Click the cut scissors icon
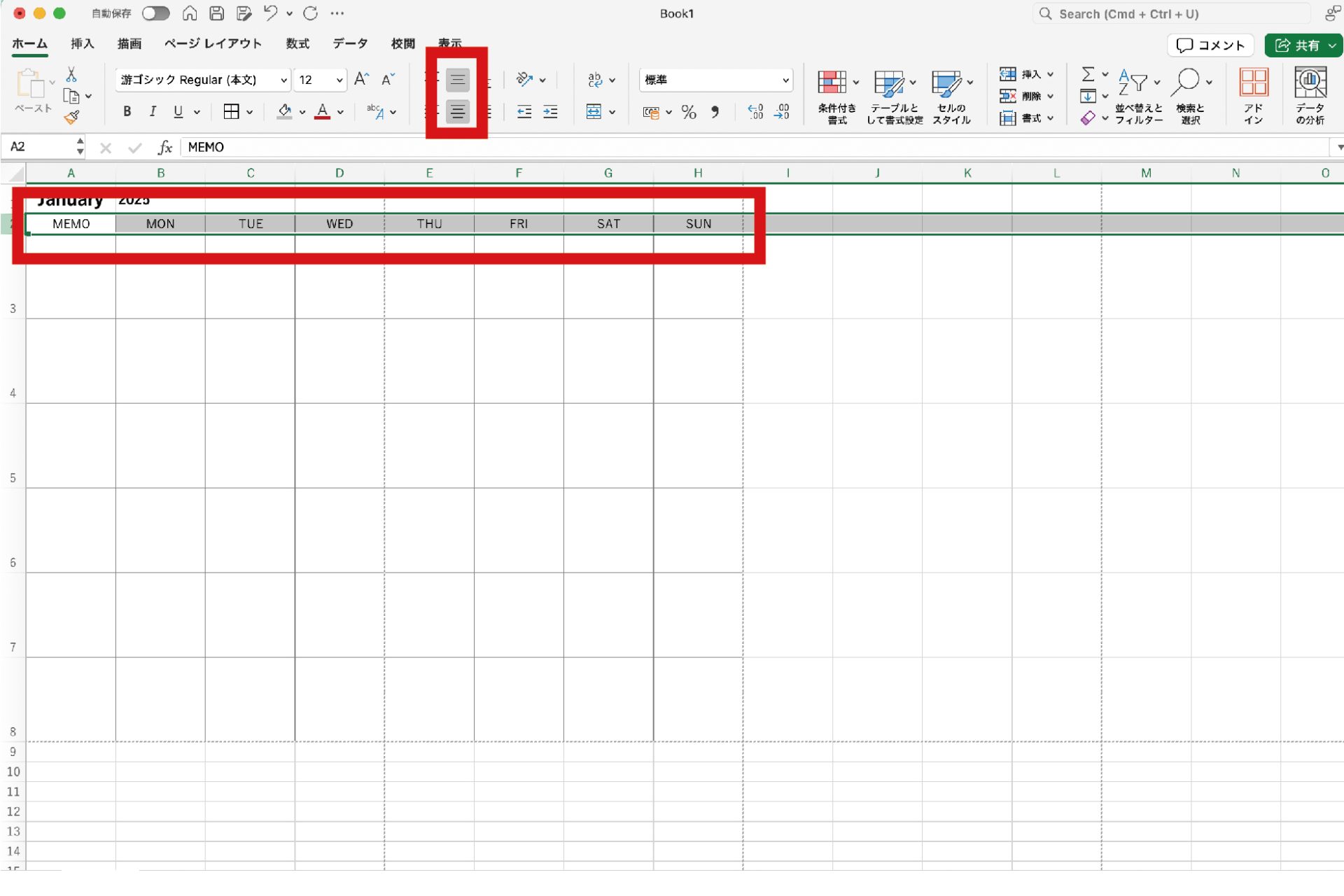The height and width of the screenshot is (896, 1344). click(x=71, y=74)
